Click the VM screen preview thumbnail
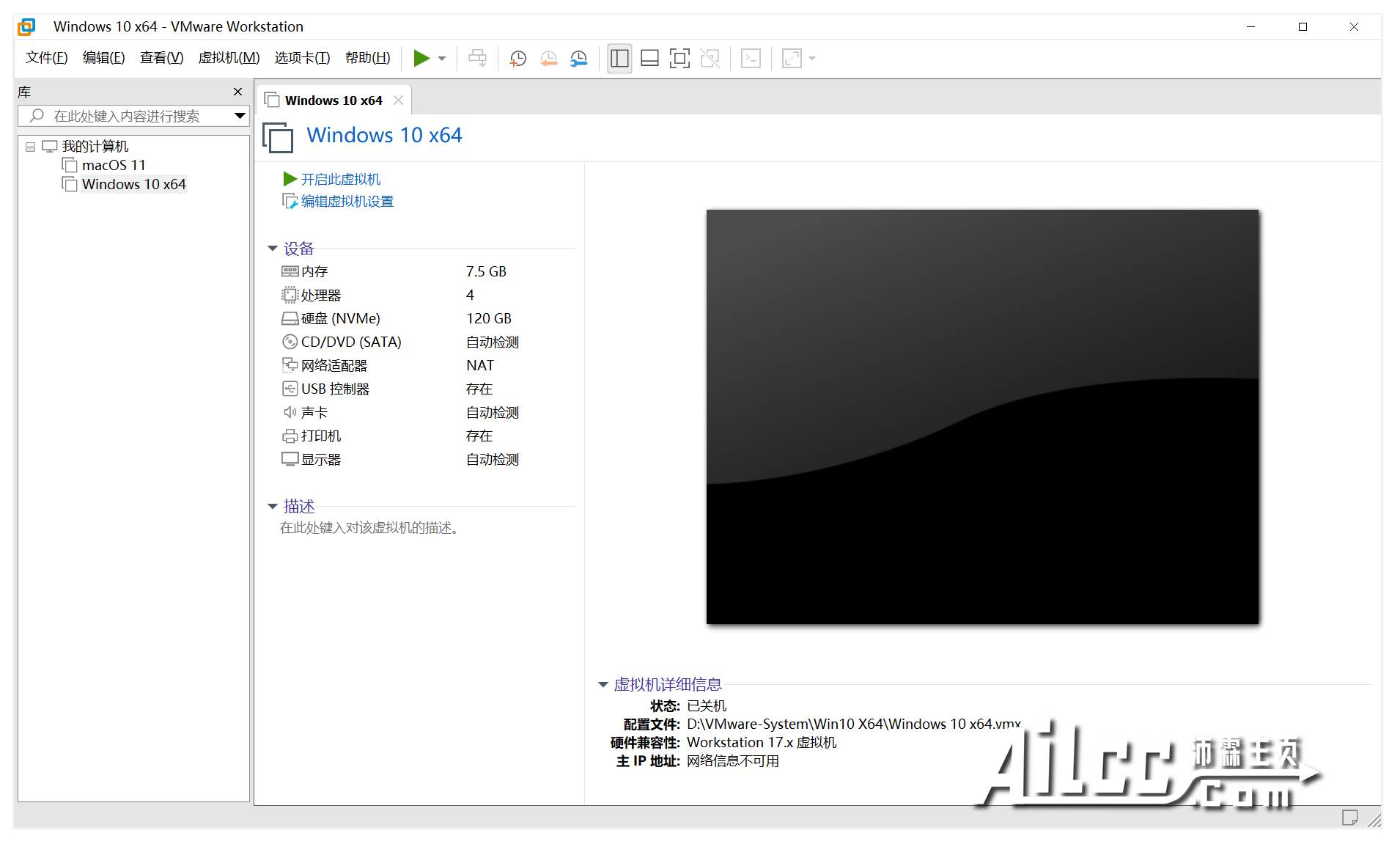1400x844 pixels. (x=982, y=417)
